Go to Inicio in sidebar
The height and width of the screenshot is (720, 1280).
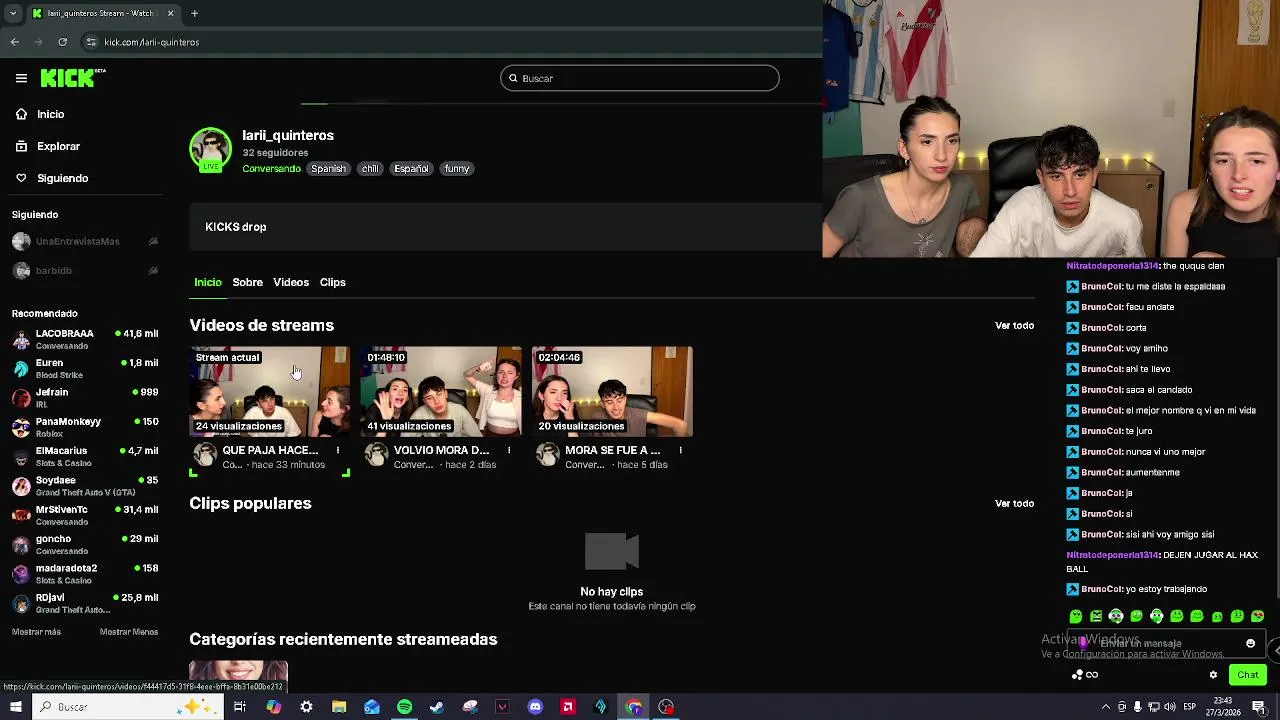(x=50, y=114)
